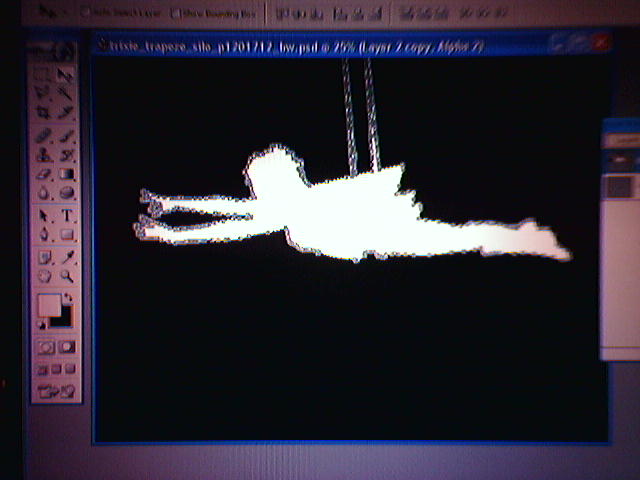Click the background color swatch
Screen dimensions: 640x480
[x=61, y=317]
